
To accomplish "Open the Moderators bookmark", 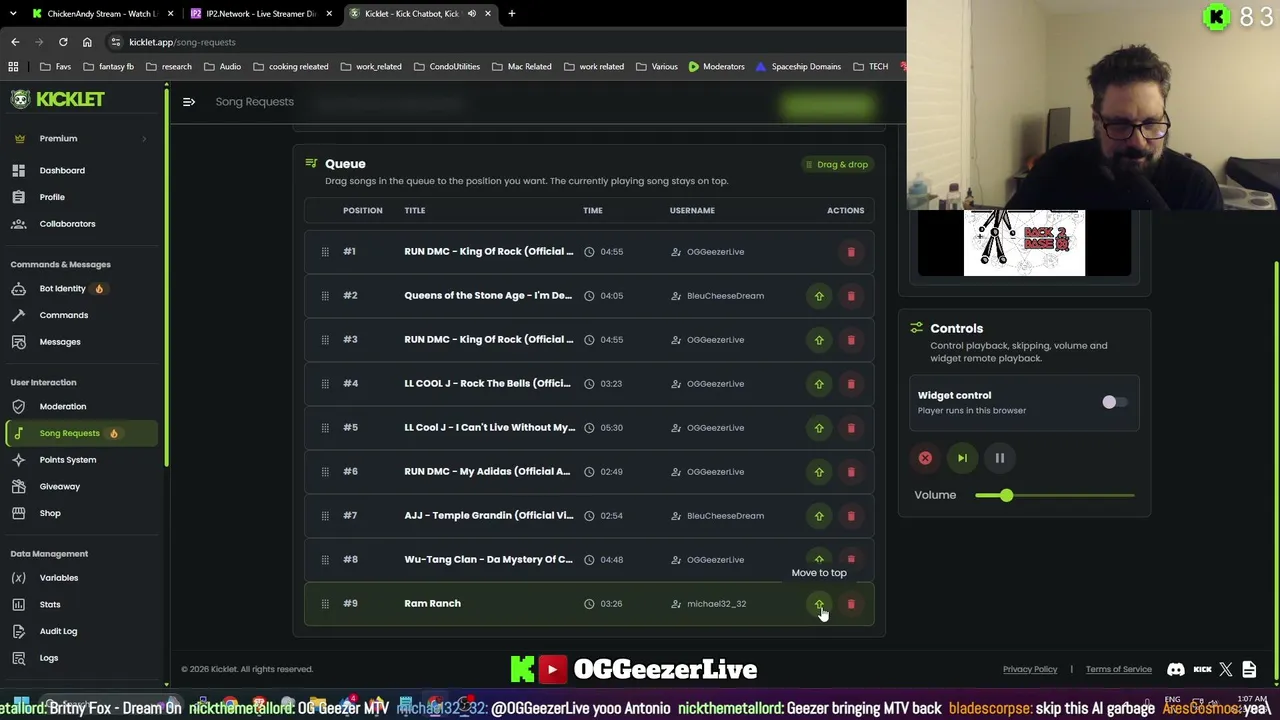I will (x=716, y=67).
